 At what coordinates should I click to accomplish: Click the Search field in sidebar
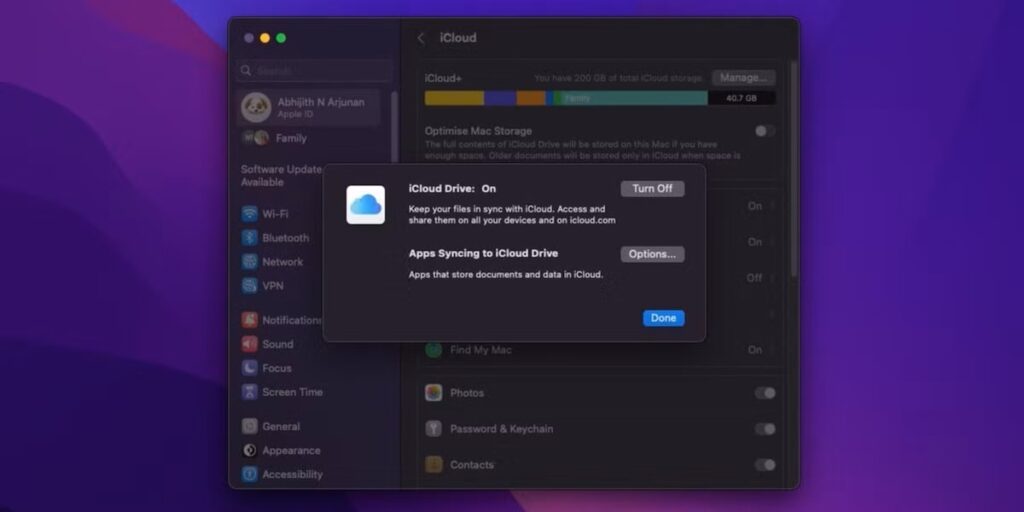coord(315,71)
